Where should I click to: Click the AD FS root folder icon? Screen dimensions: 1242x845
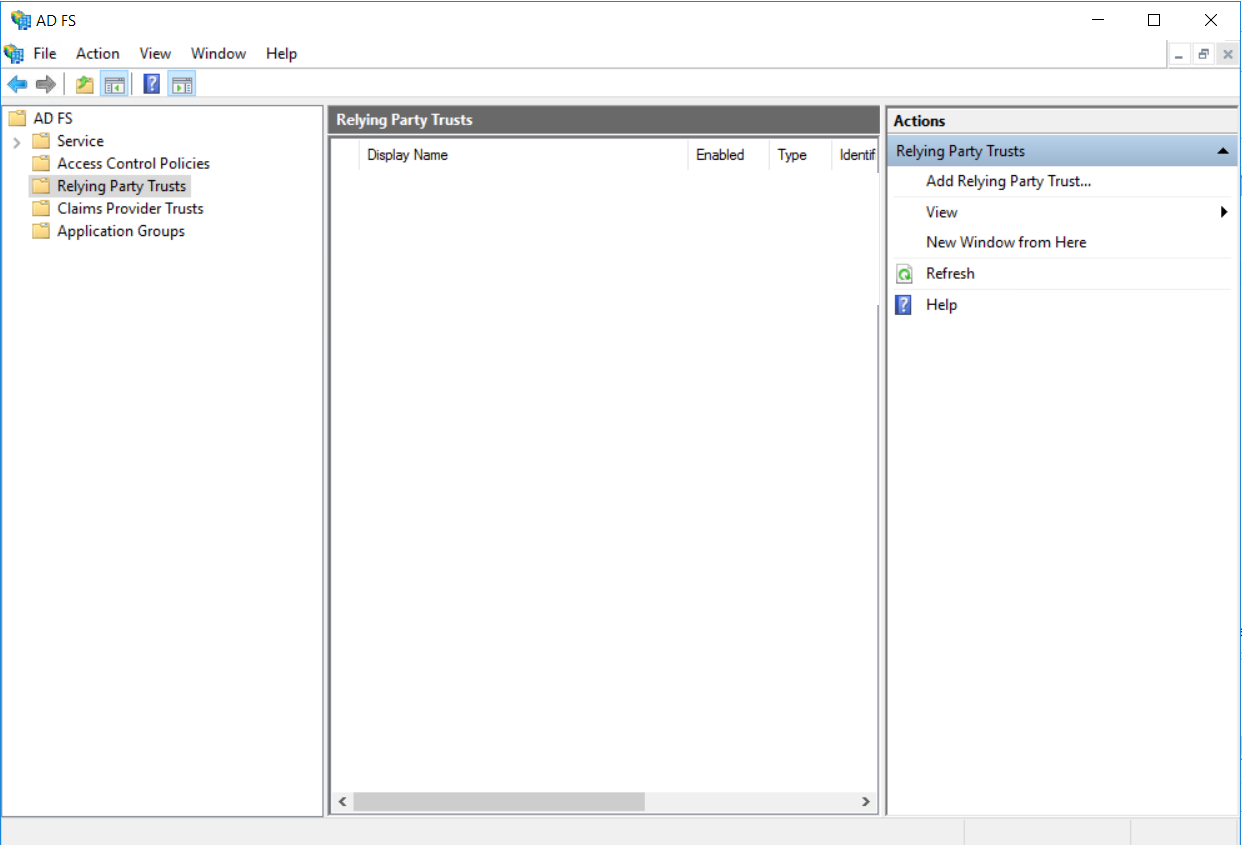(x=16, y=118)
